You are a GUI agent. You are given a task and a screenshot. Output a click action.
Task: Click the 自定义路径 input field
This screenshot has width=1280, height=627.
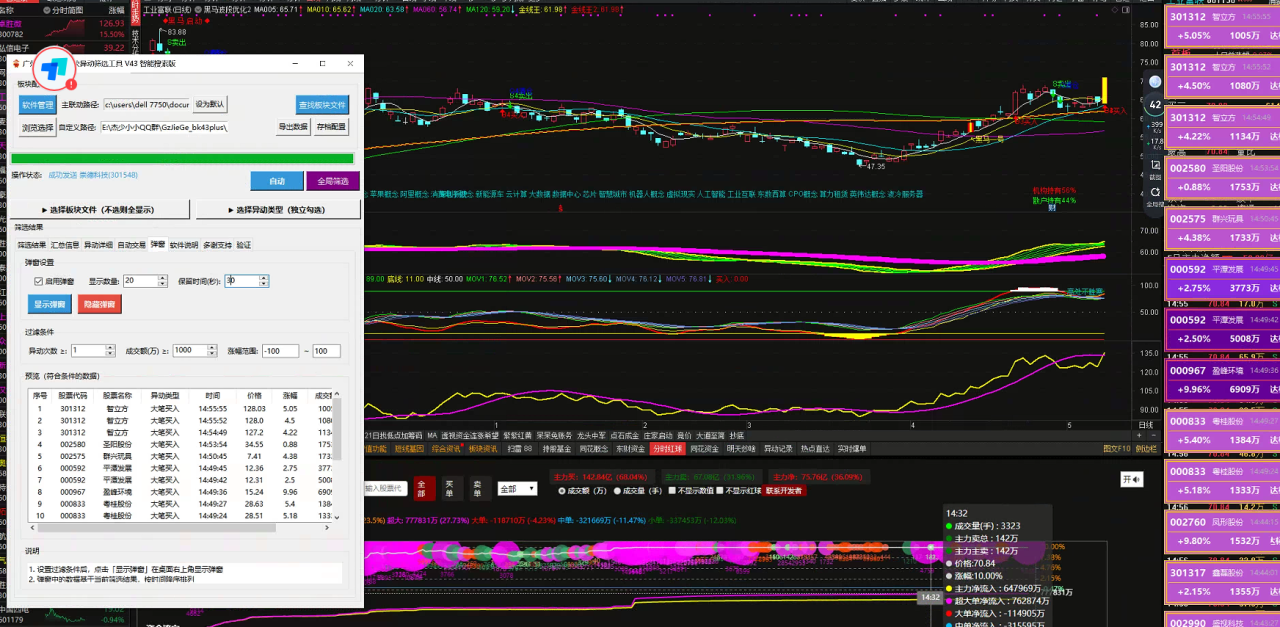166,127
